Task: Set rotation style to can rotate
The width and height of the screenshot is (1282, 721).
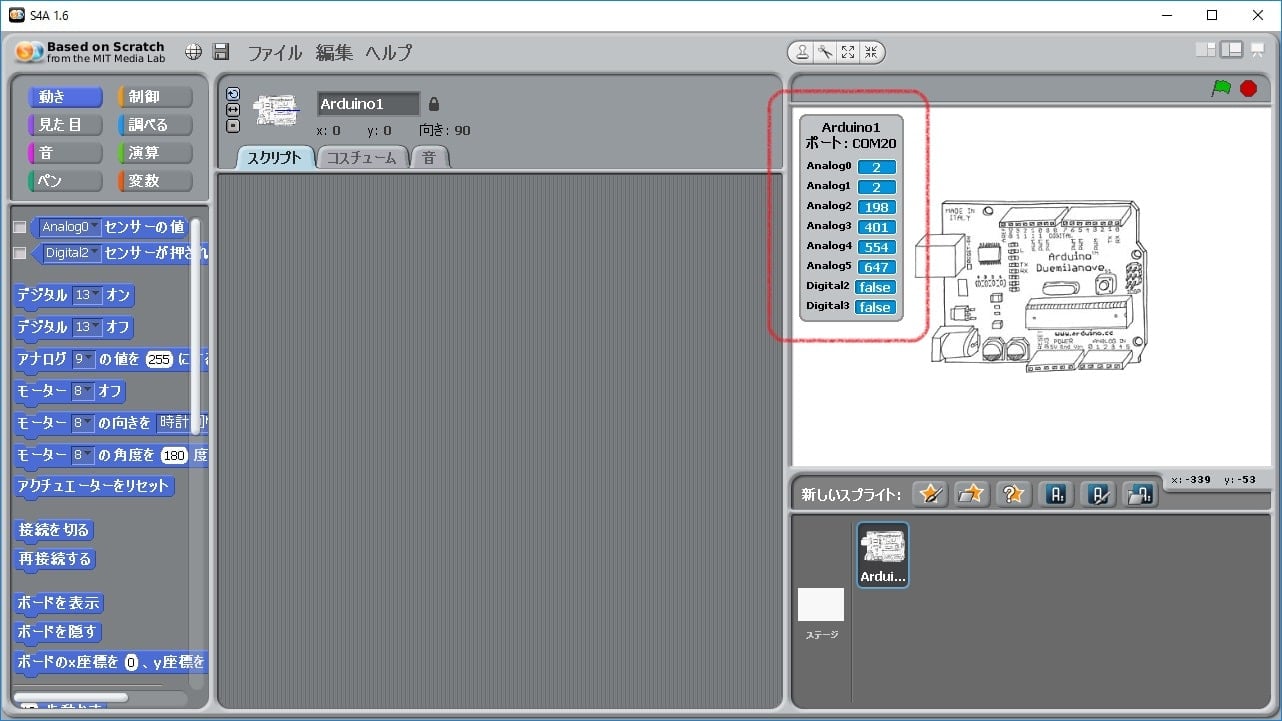Action: [233, 94]
